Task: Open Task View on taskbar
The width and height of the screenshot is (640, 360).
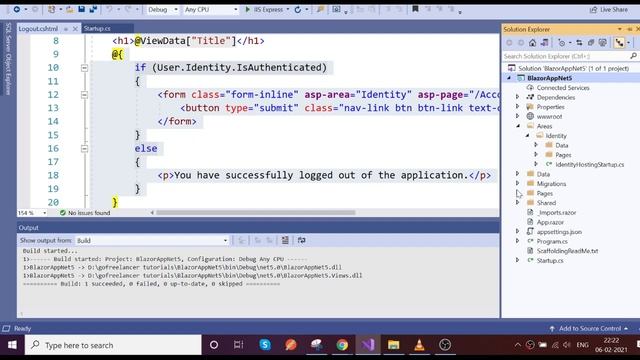Action: (x=238, y=345)
